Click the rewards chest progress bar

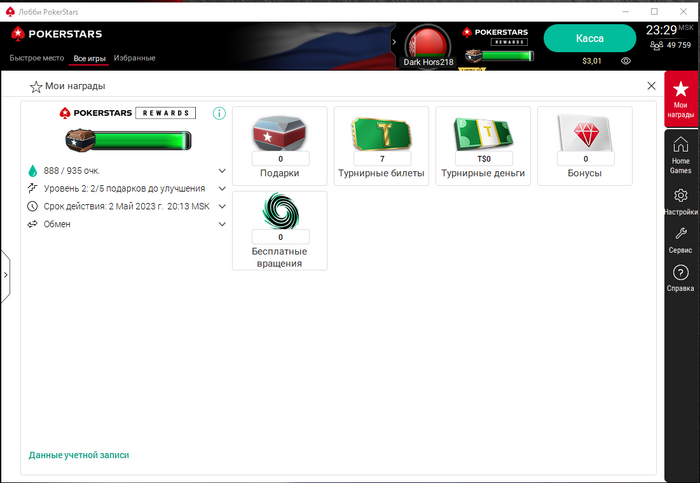tap(129, 141)
